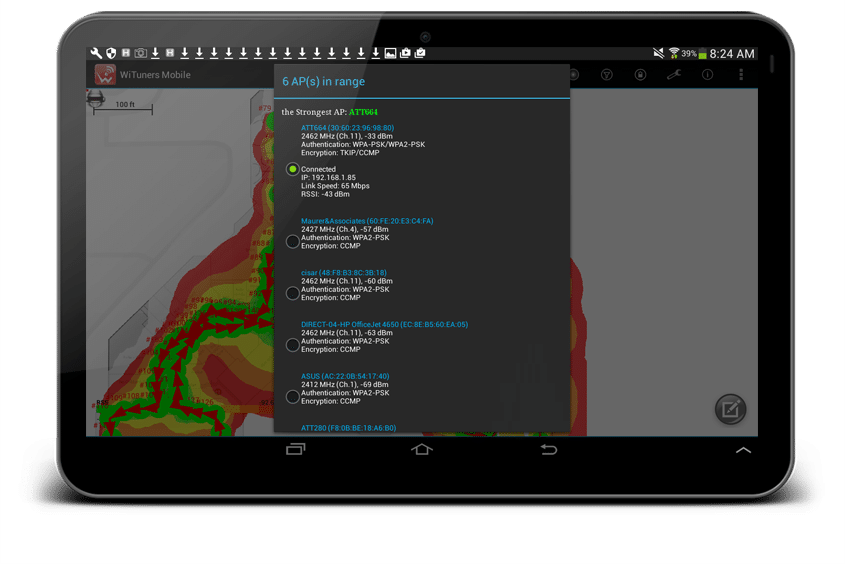Tap the Android recent apps button

tap(295, 449)
